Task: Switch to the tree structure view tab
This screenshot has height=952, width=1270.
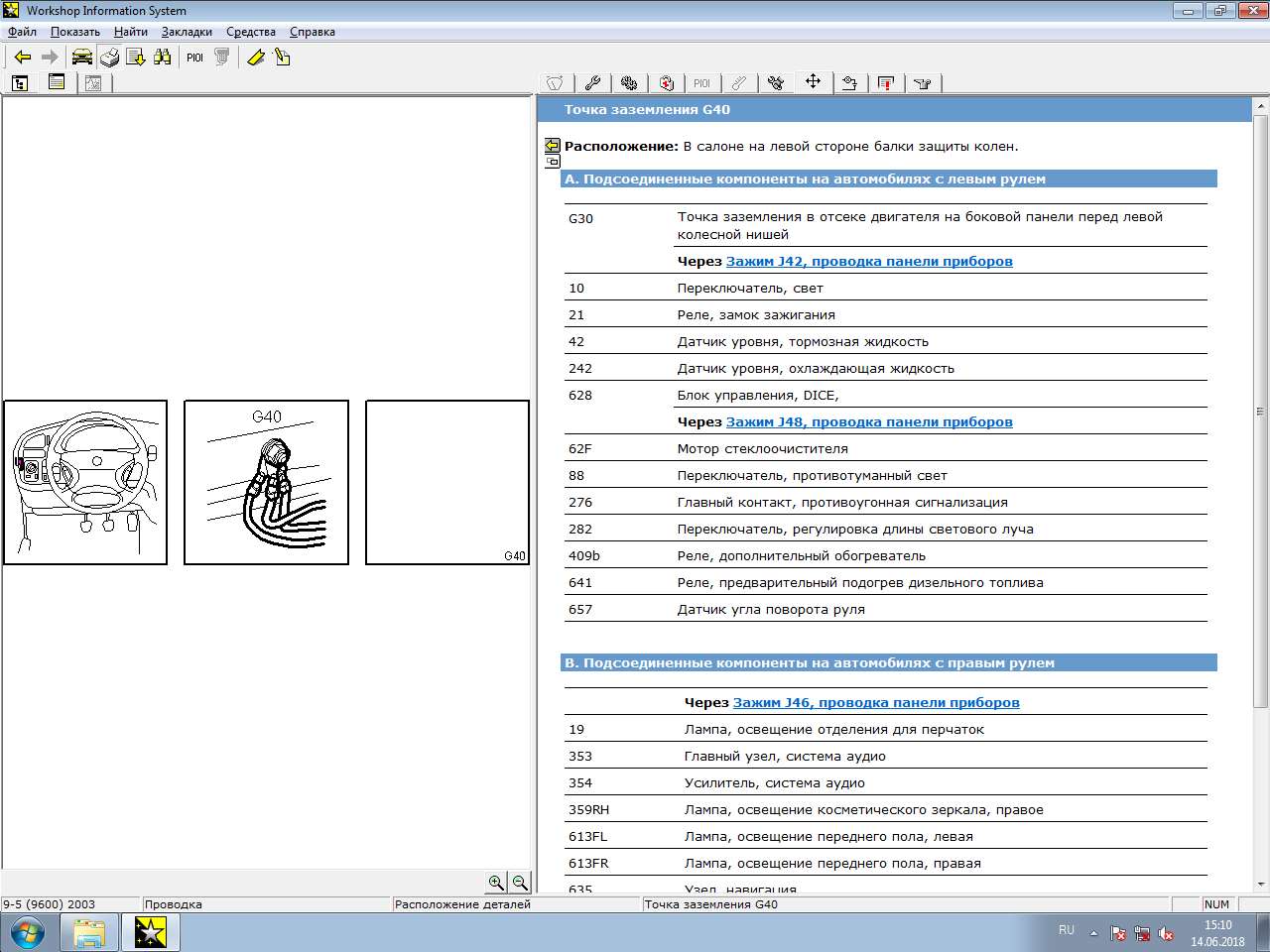Action: pyautogui.click(x=20, y=83)
